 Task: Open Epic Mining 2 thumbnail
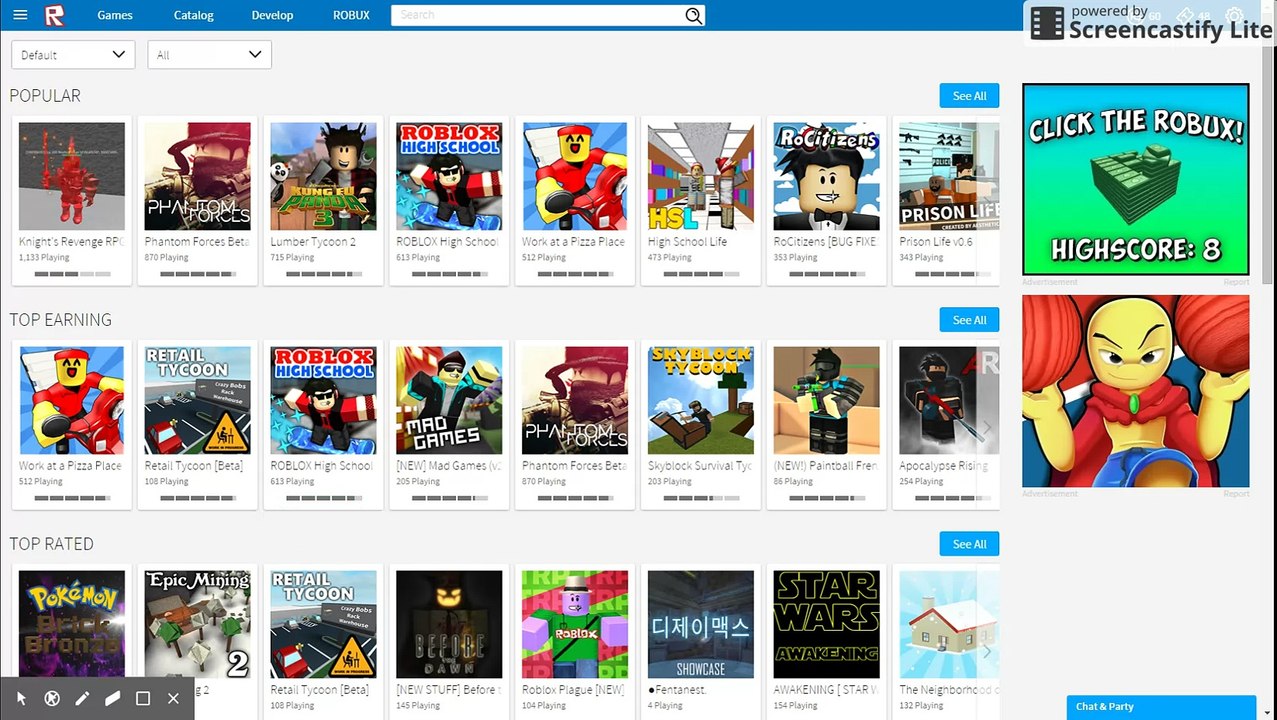[x=198, y=624]
